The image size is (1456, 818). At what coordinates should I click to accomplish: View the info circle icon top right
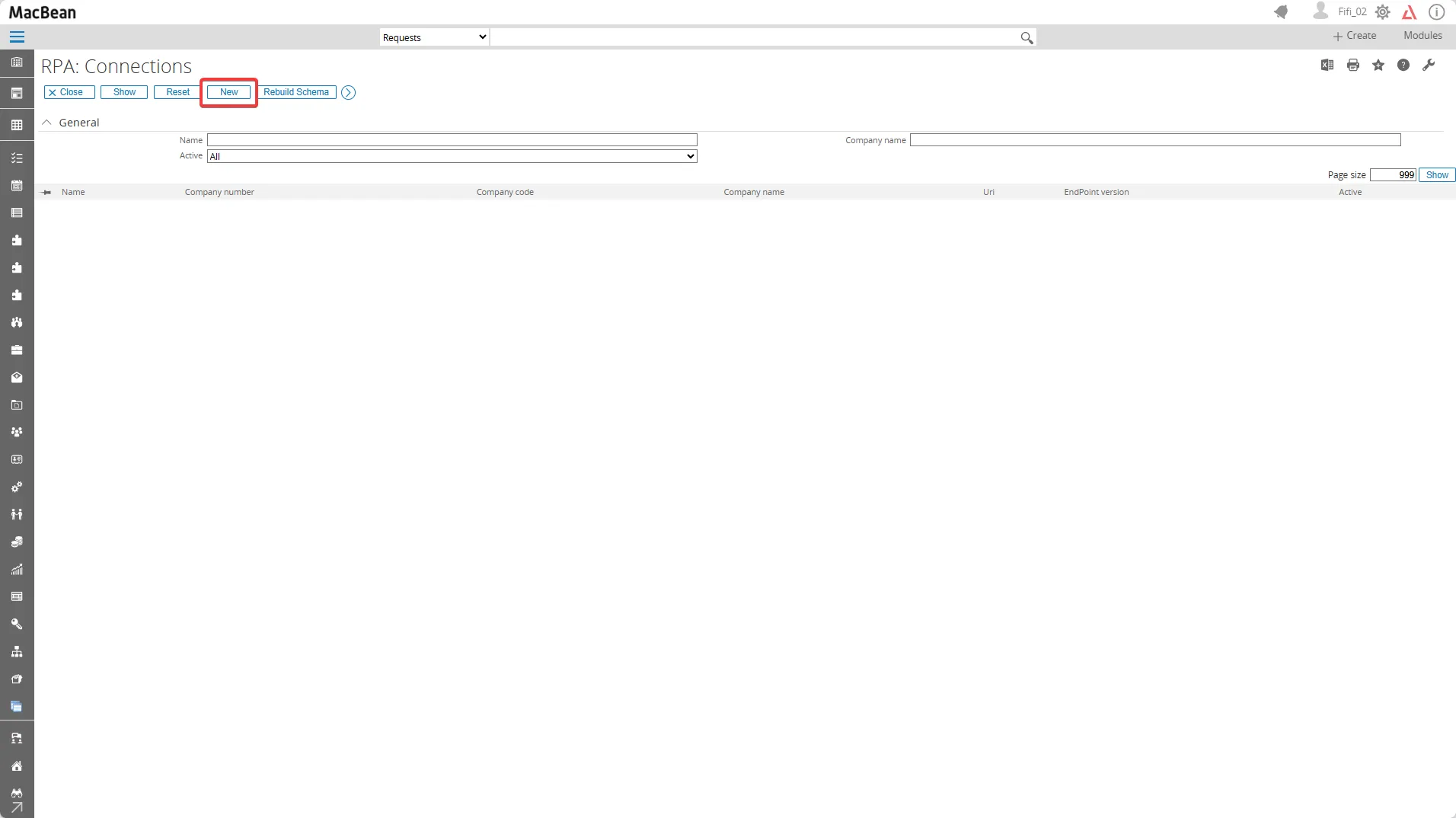pos(1438,12)
